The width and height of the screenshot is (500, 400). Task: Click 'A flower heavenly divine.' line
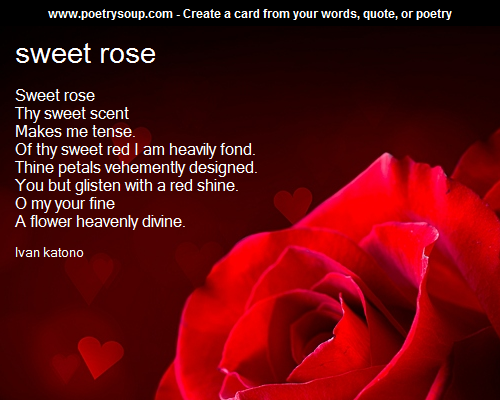coord(100,221)
